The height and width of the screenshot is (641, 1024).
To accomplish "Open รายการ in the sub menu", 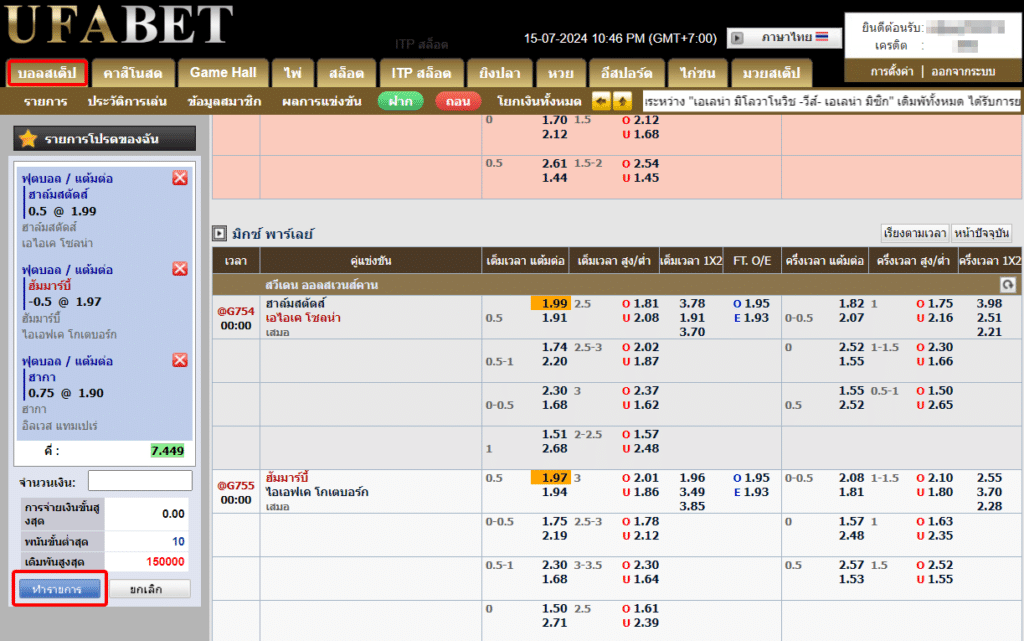I will [x=45, y=101].
